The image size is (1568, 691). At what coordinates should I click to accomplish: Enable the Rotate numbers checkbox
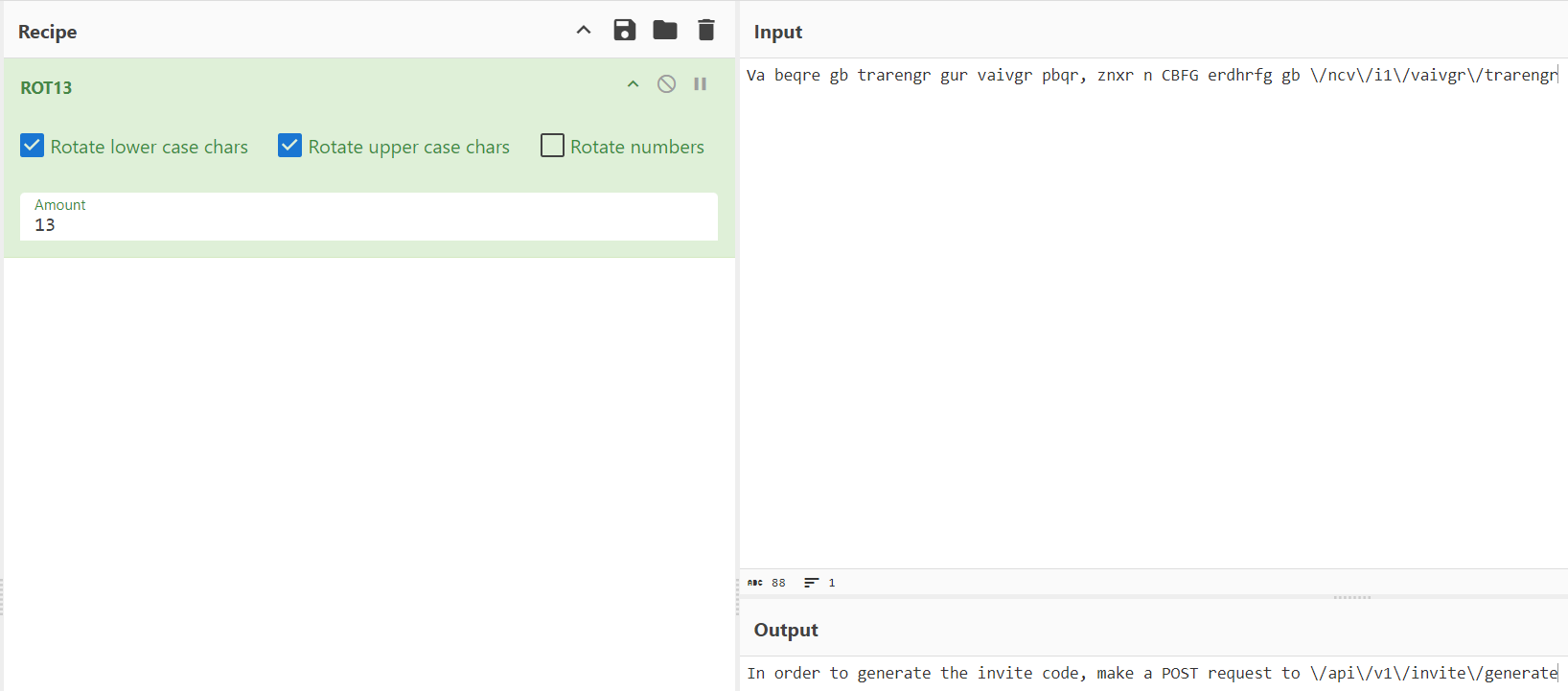(552, 146)
